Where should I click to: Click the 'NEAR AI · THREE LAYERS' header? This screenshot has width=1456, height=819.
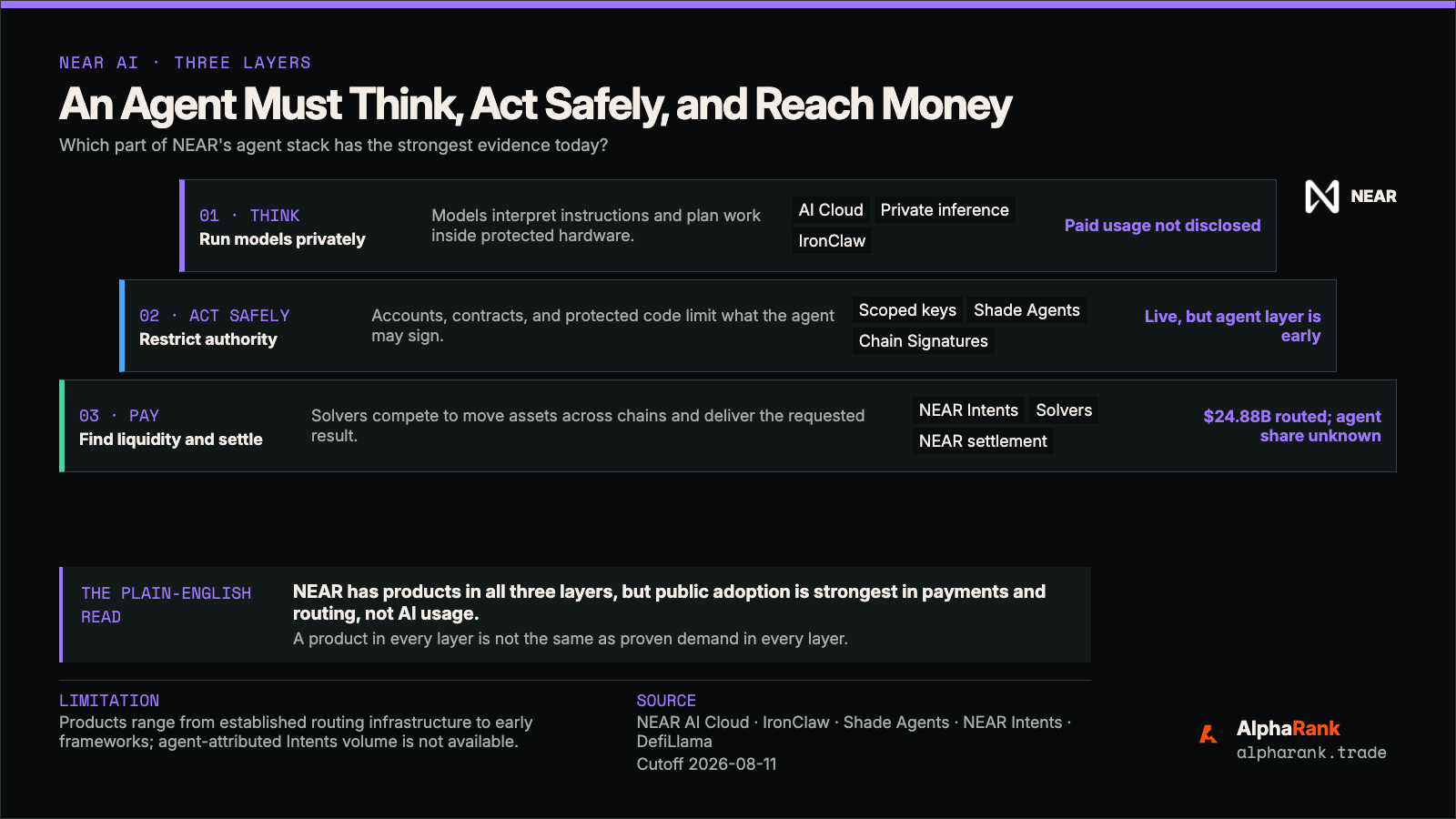pos(185,63)
